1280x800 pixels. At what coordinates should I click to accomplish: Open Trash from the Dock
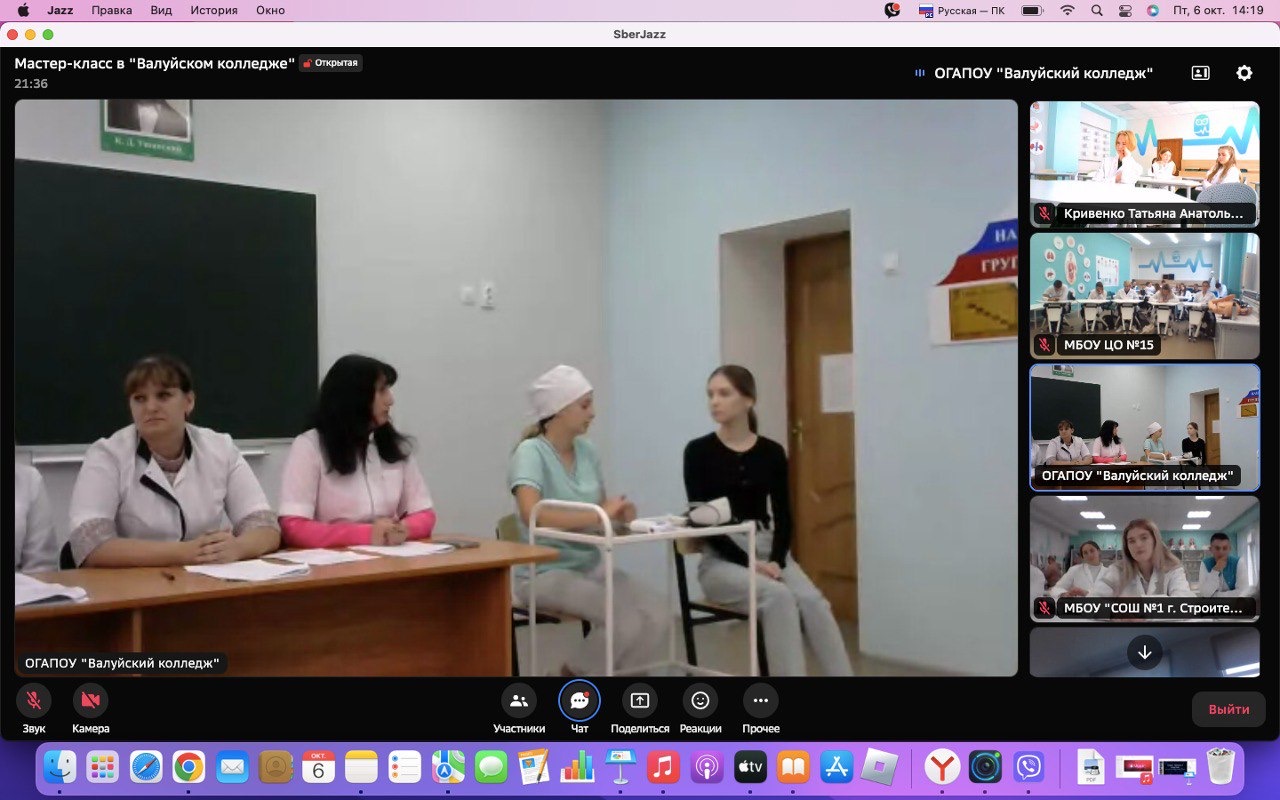coord(1220,767)
